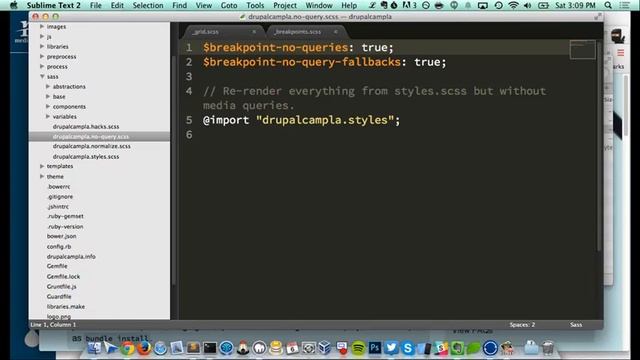Open the Apple menu

point(13,5)
